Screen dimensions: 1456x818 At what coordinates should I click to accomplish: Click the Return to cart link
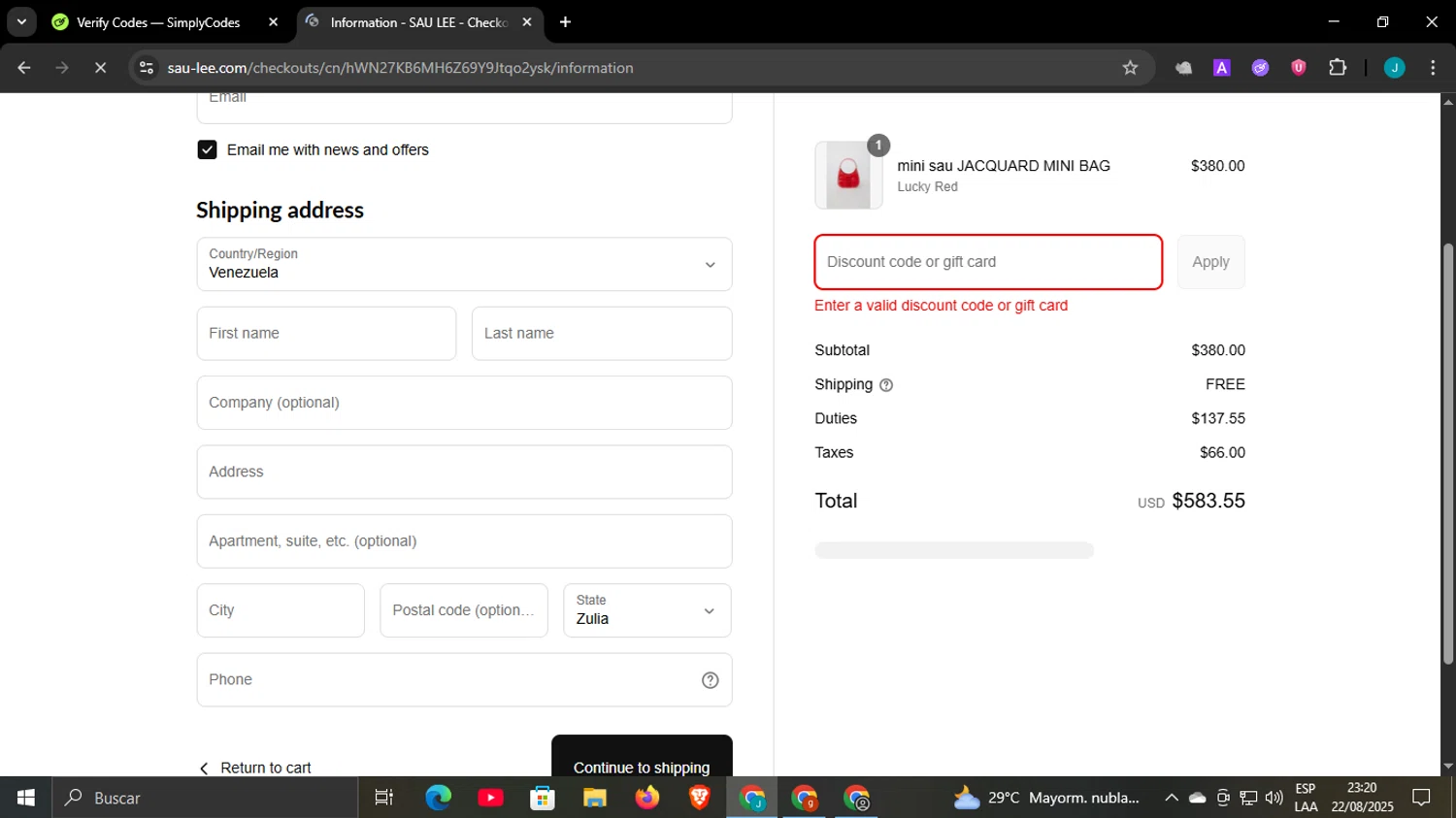[254, 768]
